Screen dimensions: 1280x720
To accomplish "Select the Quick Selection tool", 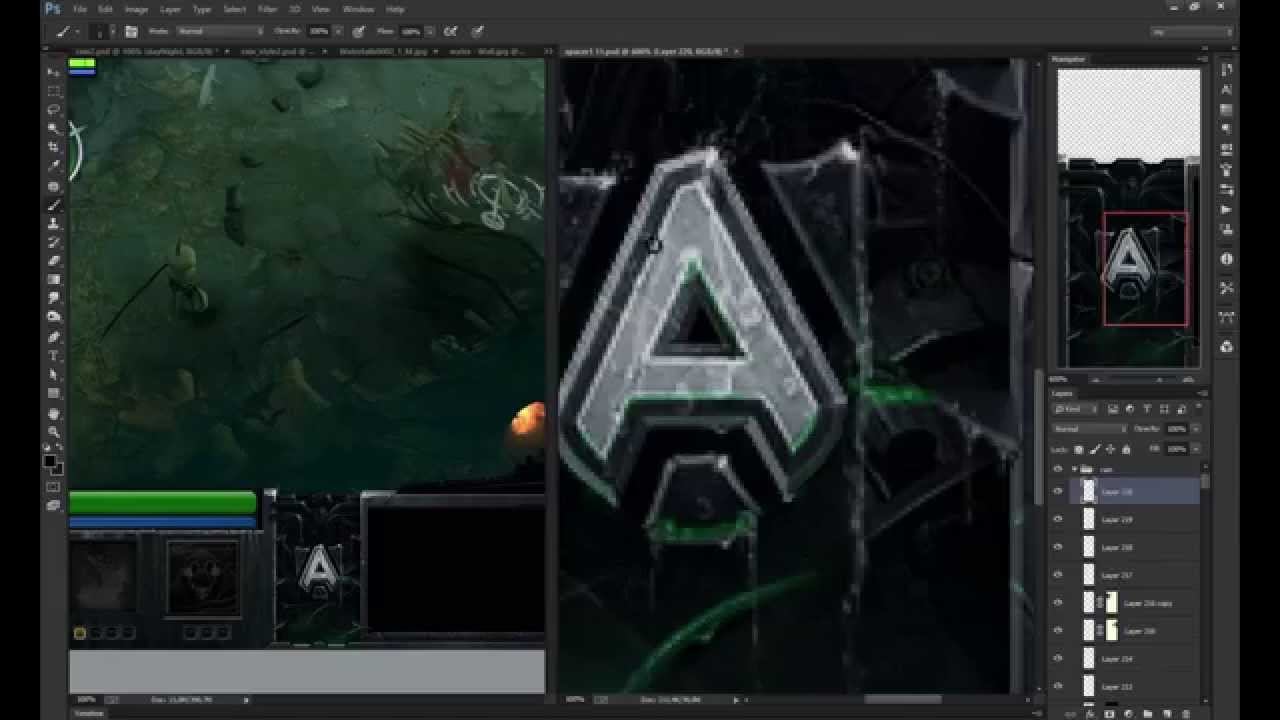I will click(x=54, y=129).
